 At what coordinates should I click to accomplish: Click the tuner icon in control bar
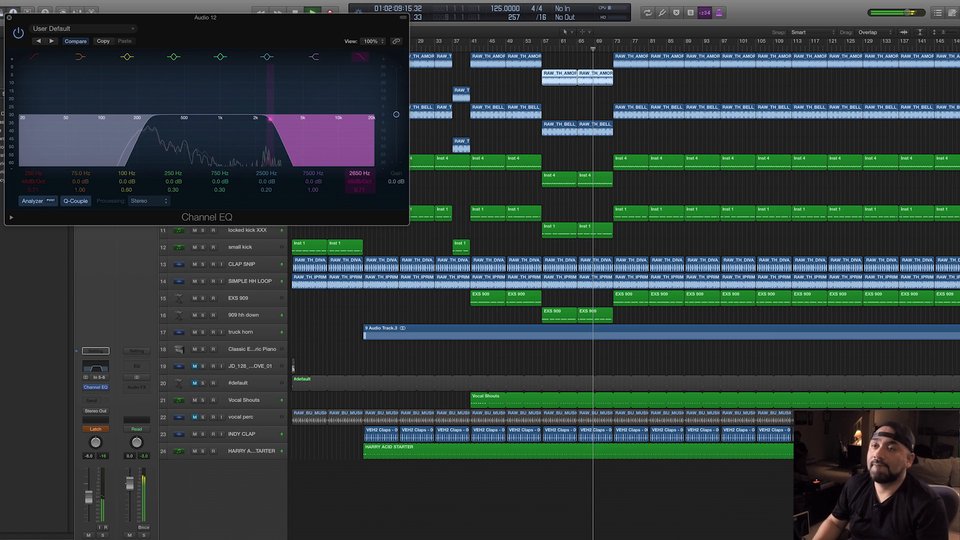662,12
